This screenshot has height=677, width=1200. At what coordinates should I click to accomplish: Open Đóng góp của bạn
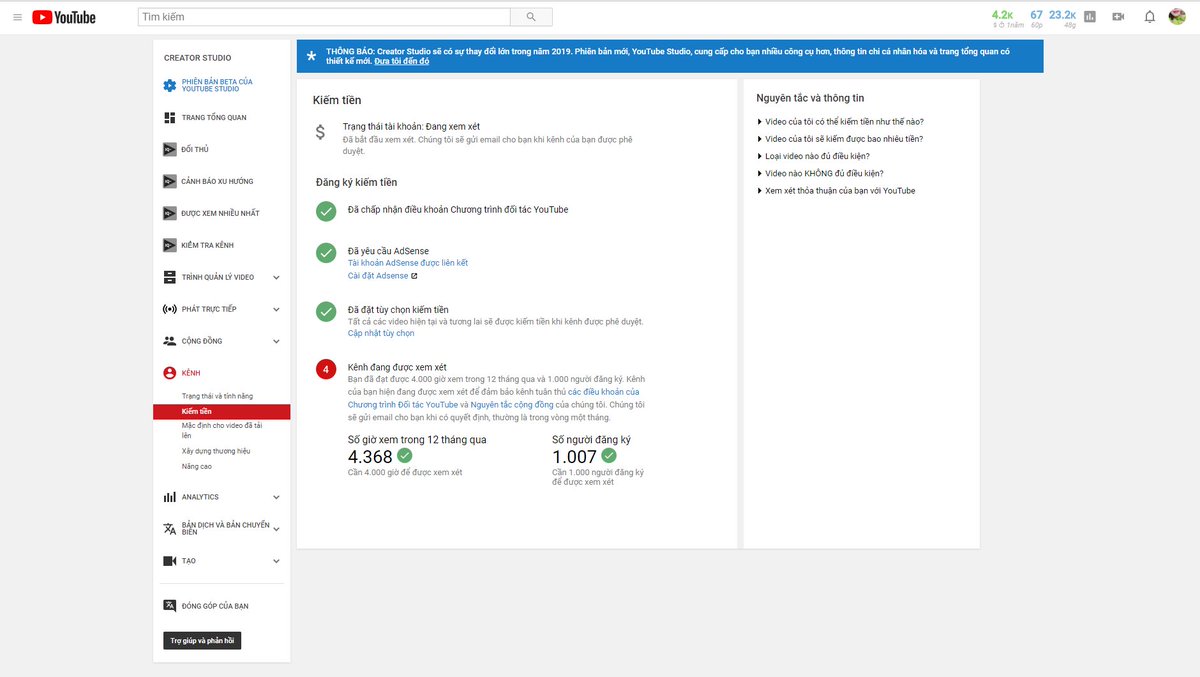(215, 606)
